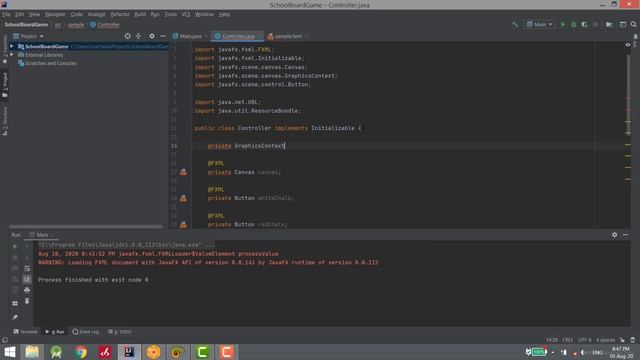Open the File menu
Screen dimensions: 640x360
point(6,14)
